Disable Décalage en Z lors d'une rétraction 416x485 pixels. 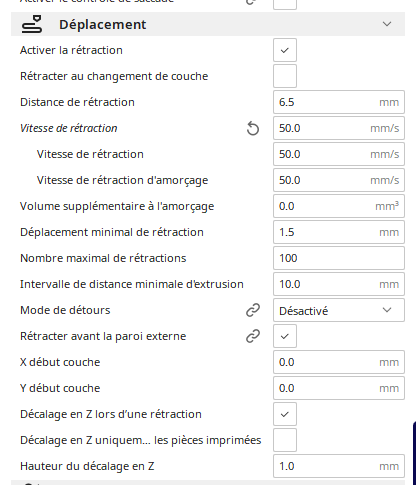[x=285, y=414]
